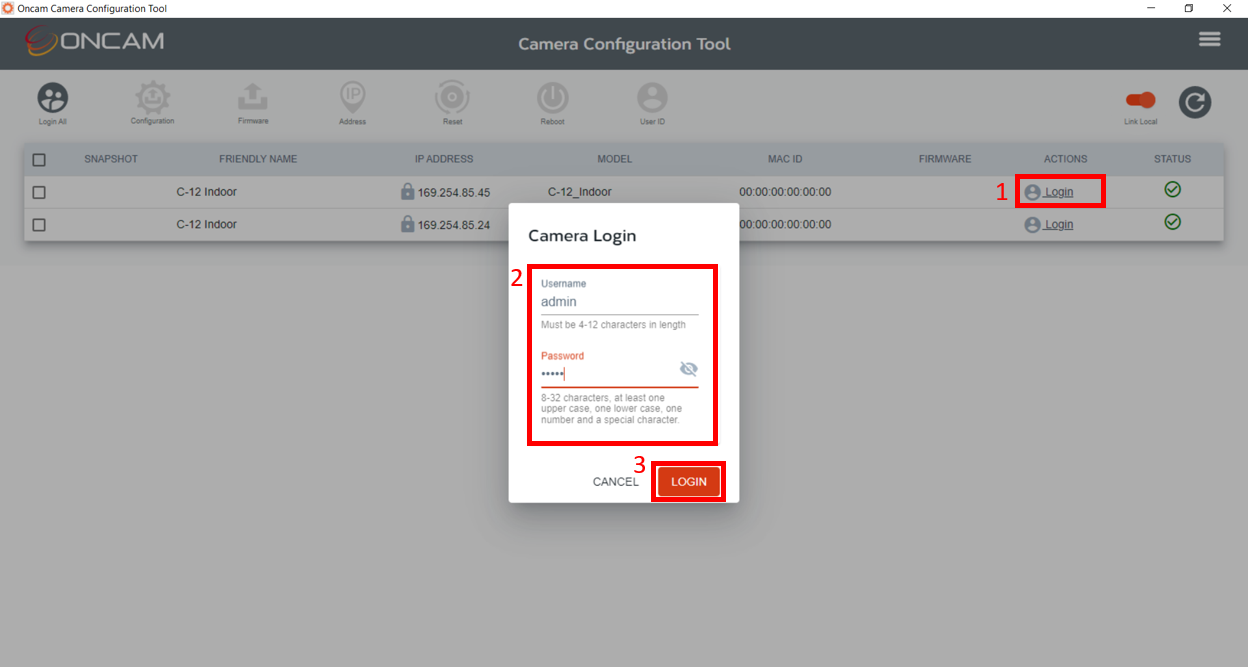Click the STATUS column header

(x=1172, y=159)
